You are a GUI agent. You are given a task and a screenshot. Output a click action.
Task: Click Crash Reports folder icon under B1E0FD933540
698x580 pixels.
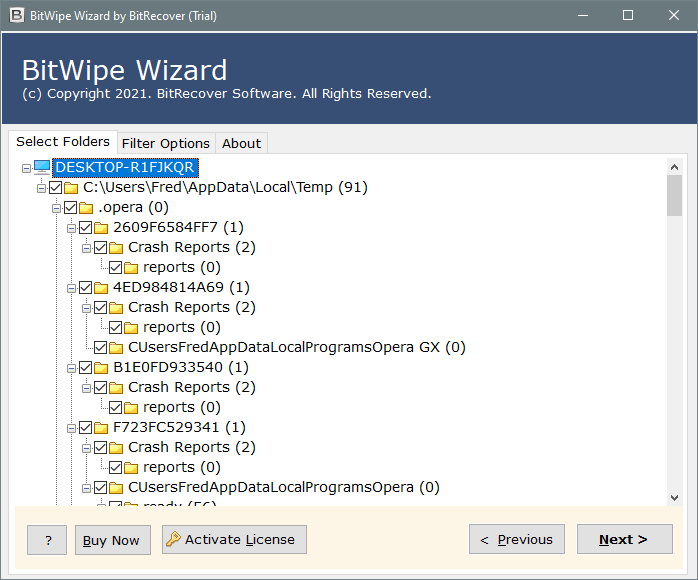click(x=116, y=388)
